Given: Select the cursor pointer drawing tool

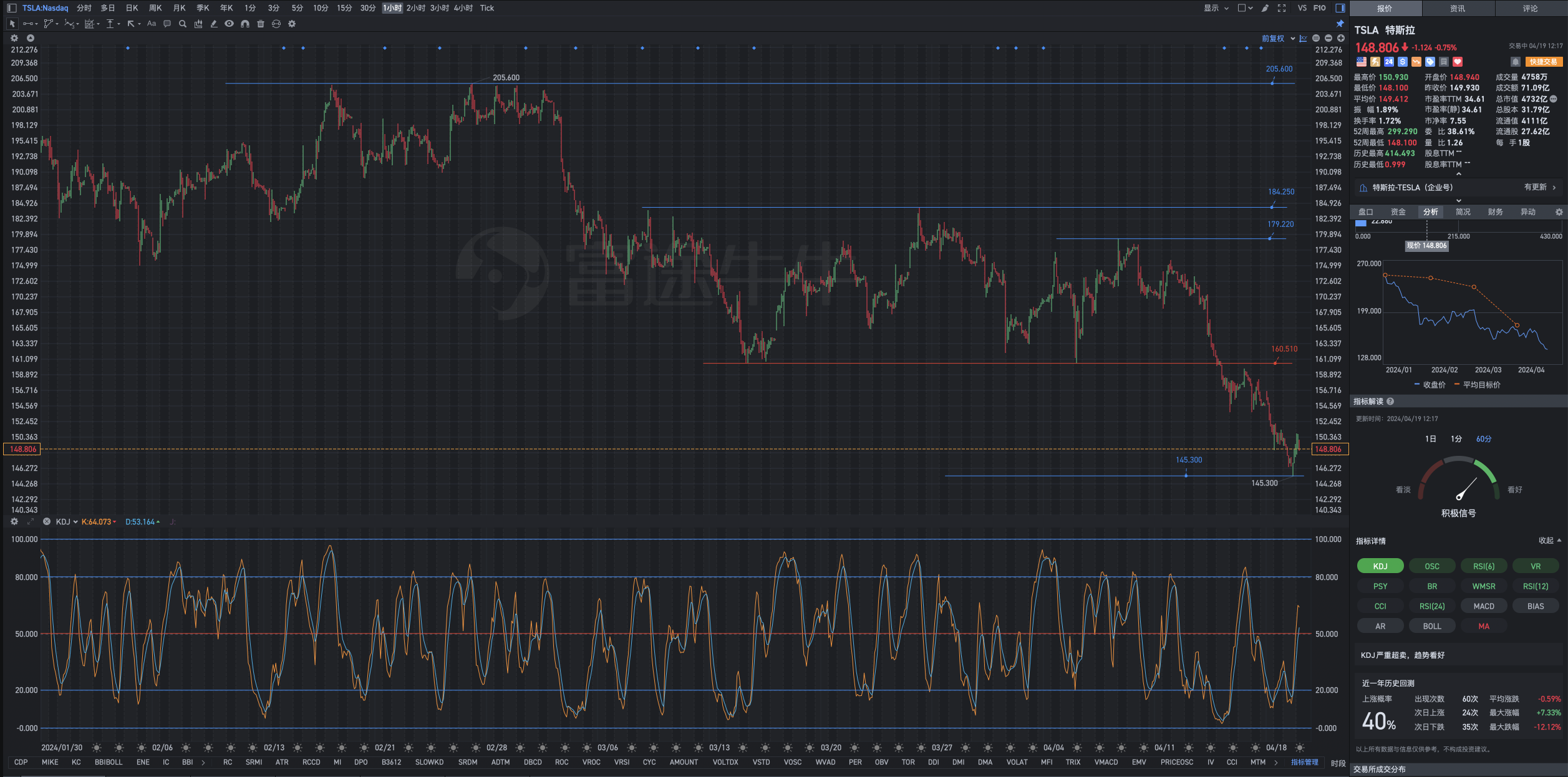Looking at the screenshot, I should pos(12,24).
